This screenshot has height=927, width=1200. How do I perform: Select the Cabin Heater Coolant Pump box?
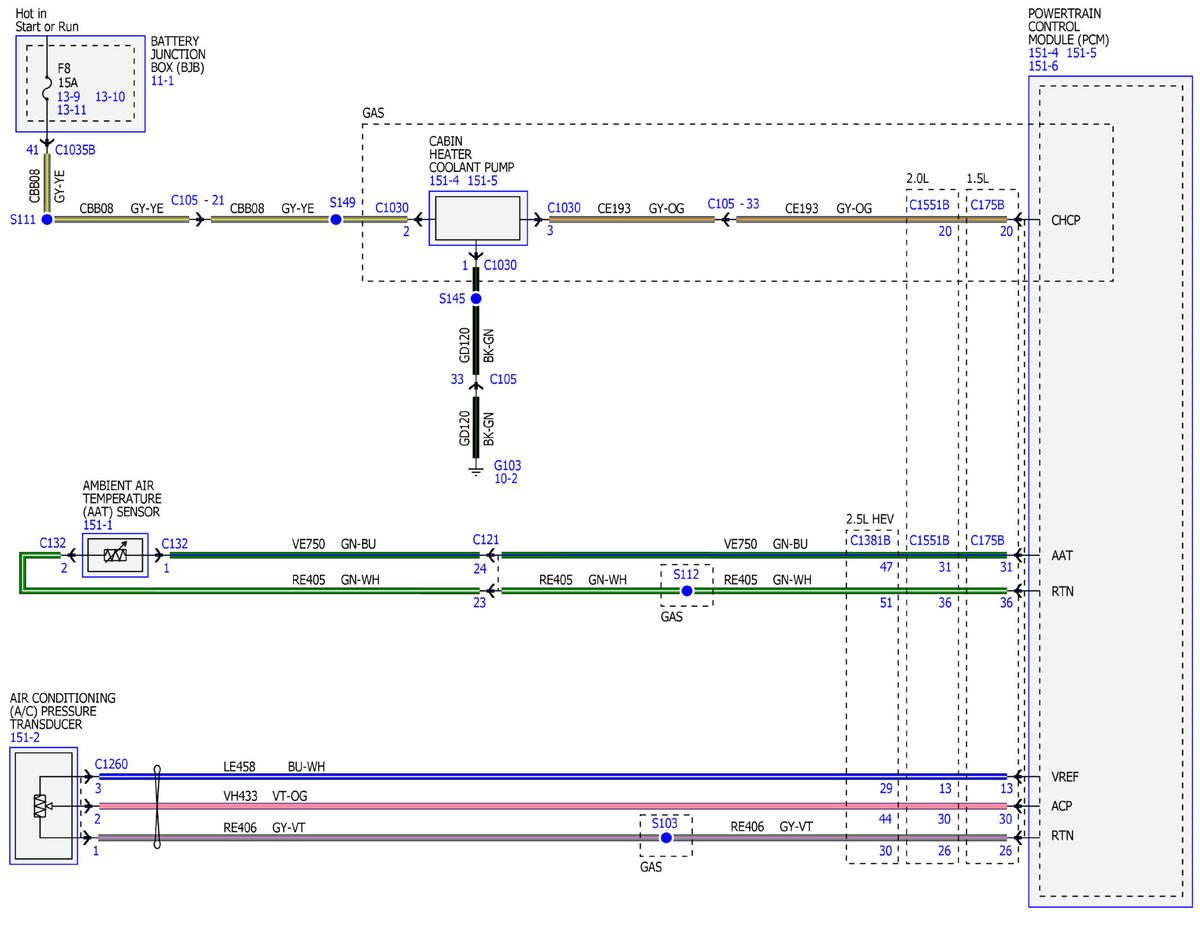coord(478,218)
